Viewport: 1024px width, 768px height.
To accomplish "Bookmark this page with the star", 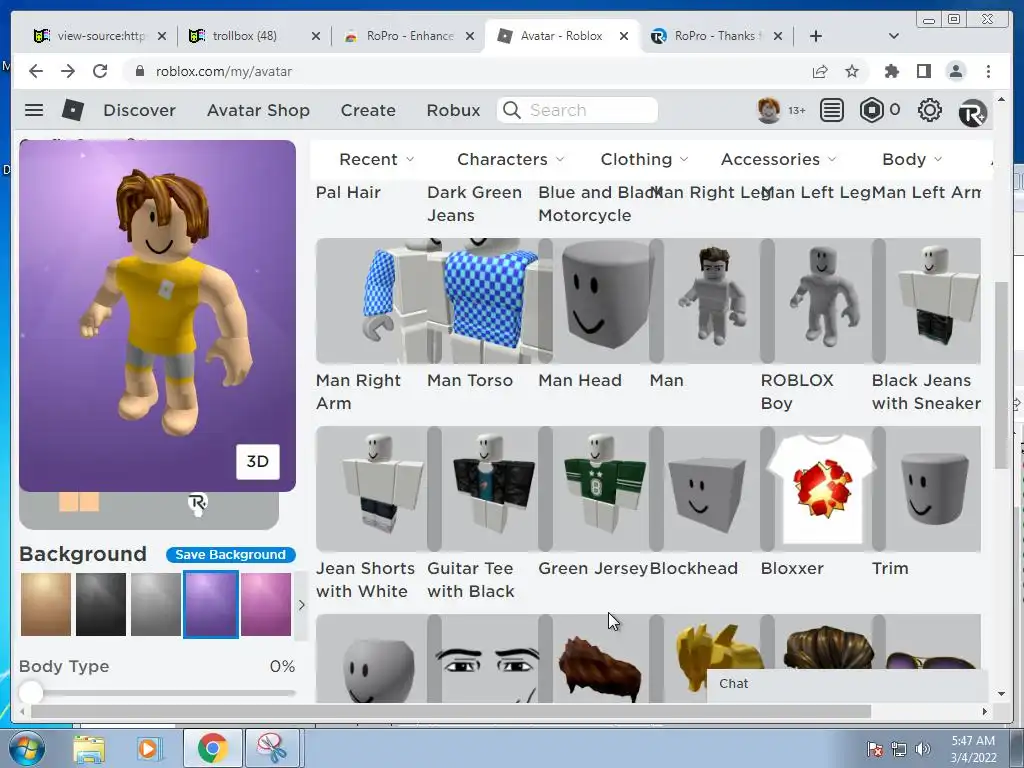I will coord(852,71).
